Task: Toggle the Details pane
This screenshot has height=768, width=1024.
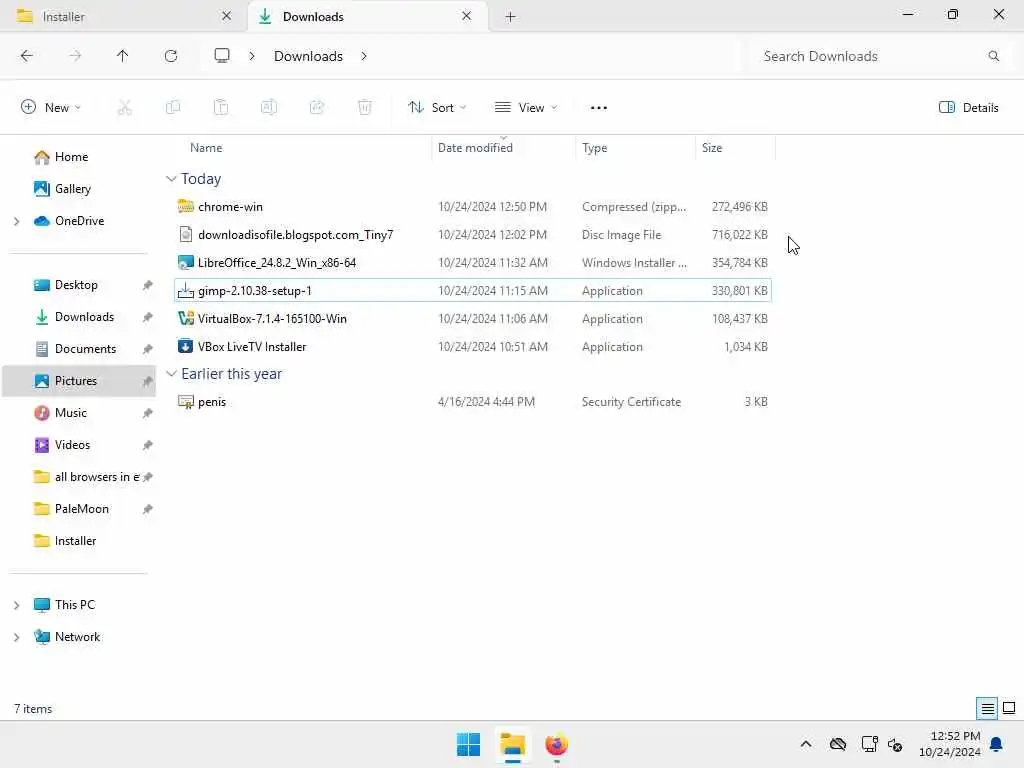Action: point(968,108)
